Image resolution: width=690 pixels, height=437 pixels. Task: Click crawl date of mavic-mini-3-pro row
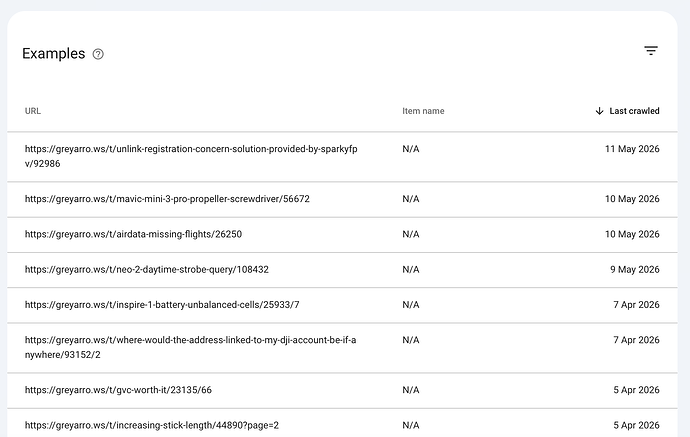(632, 199)
